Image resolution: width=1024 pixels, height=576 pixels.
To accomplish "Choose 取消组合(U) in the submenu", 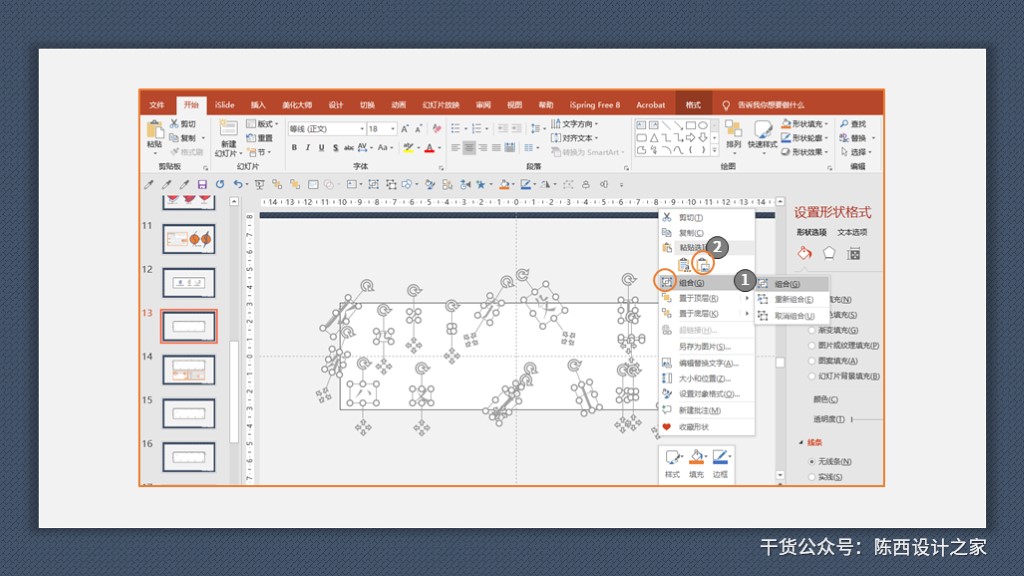I will click(x=792, y=316).
